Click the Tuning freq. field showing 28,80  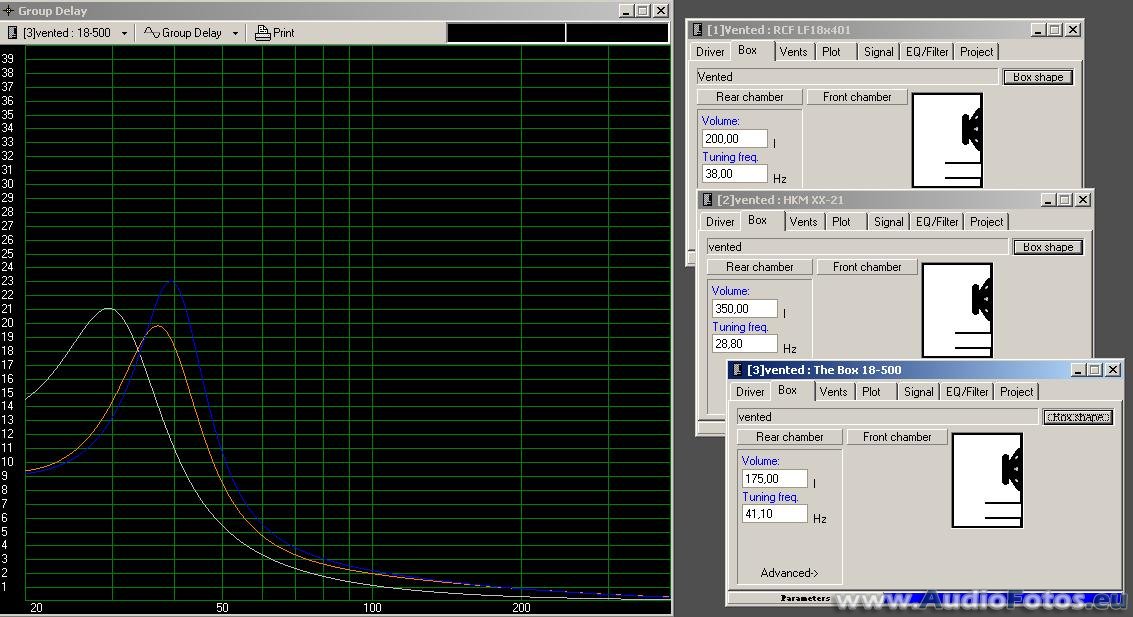pos(744,344)
